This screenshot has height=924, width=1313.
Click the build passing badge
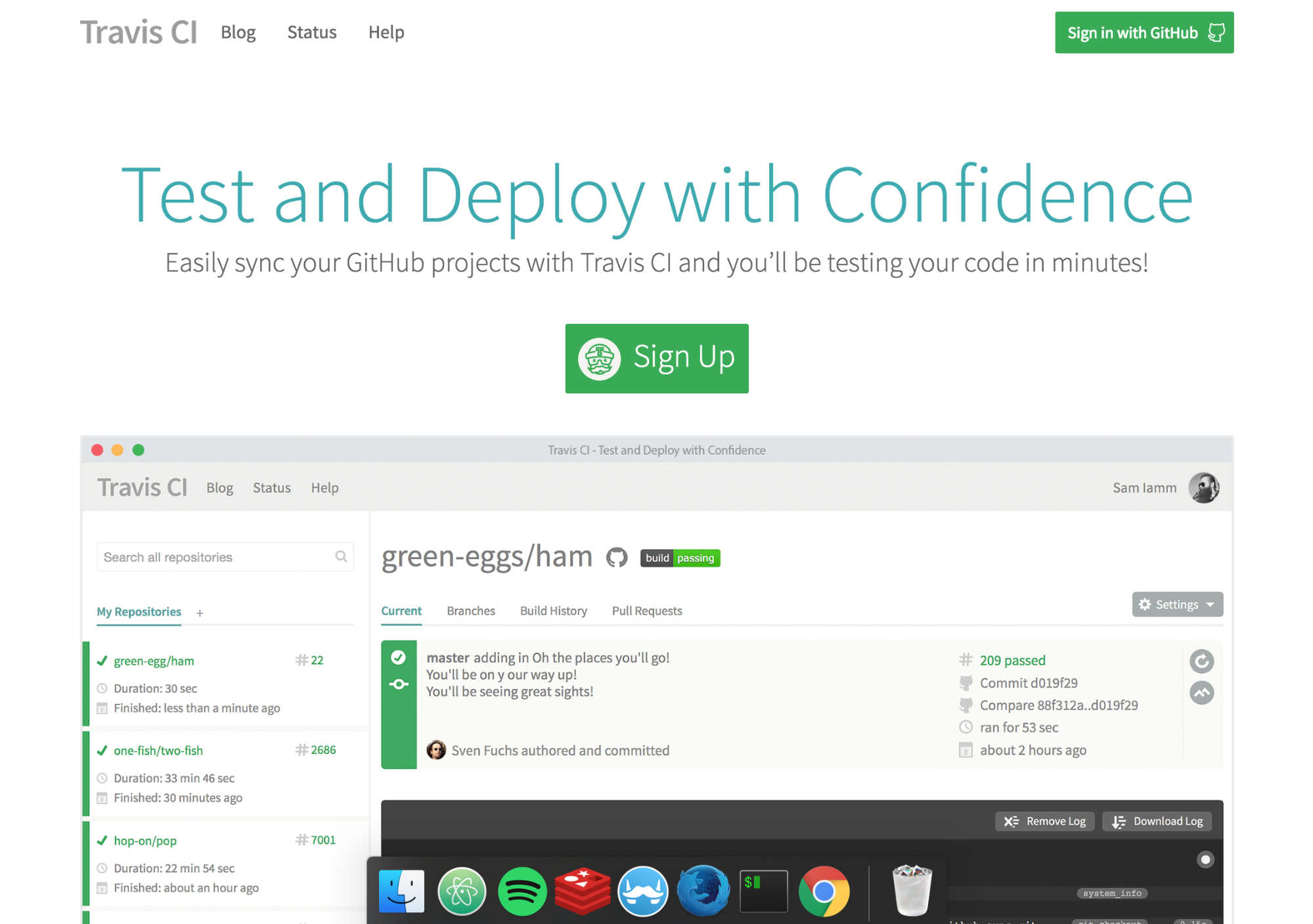click(x=680, y=558)
